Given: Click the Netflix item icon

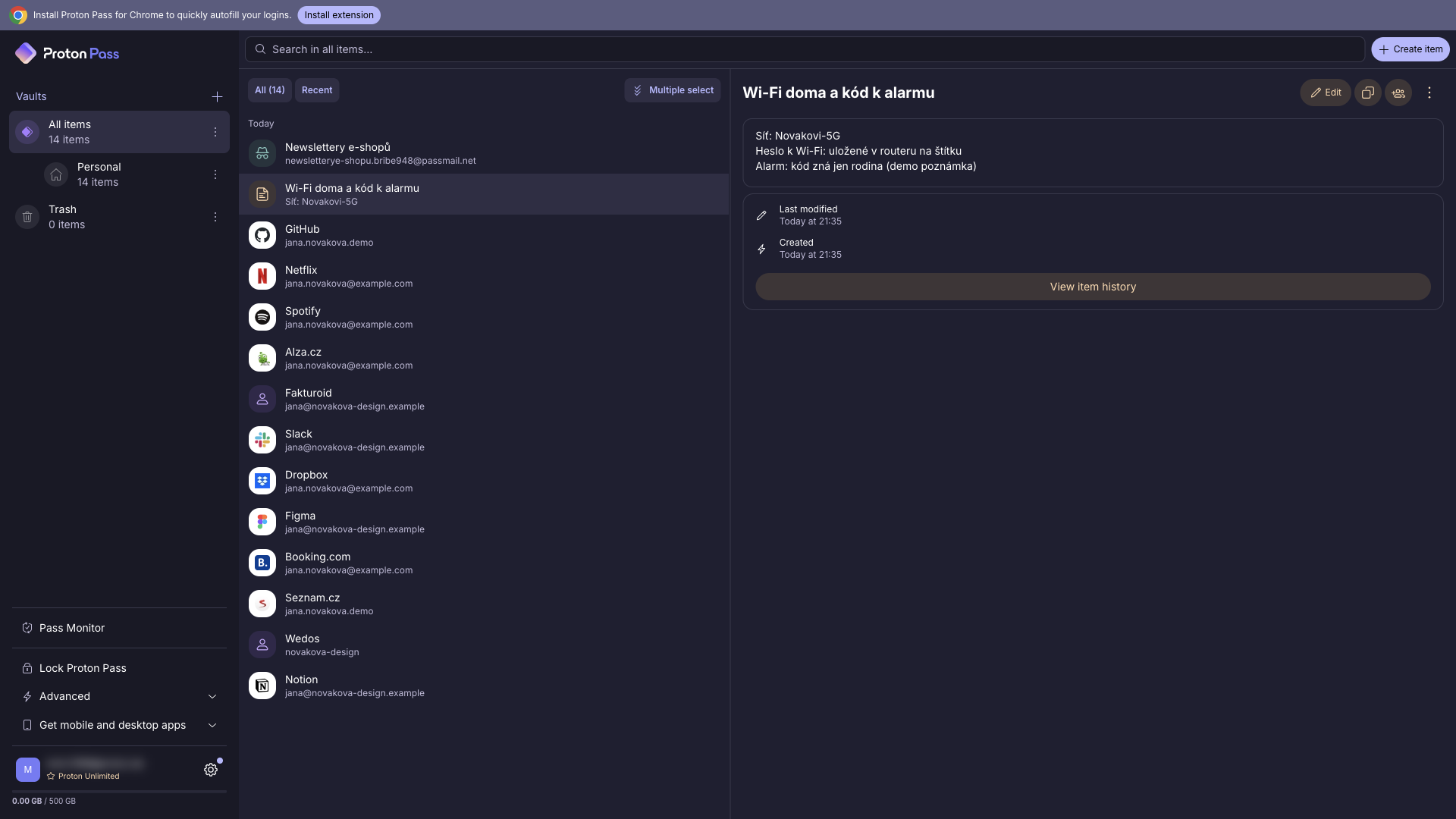Looking at the screenshot, I should (x=262, y=276).
